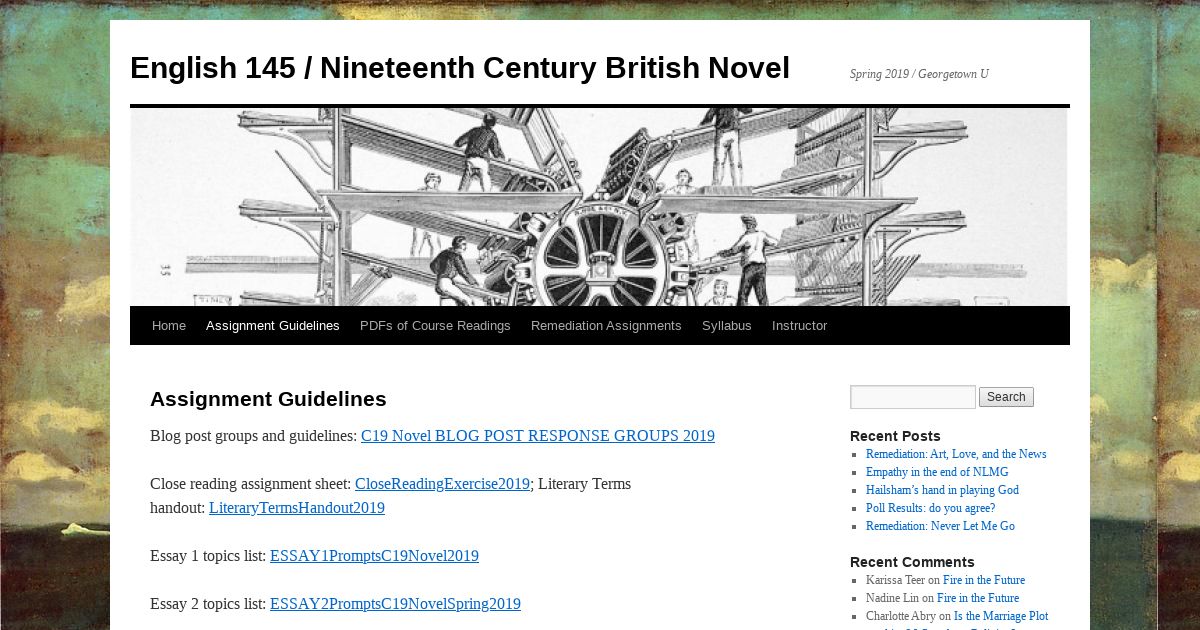Viewport: 1200px width, 630px height.
Task: Open the Instructor menu item
Action: (800, 326)
